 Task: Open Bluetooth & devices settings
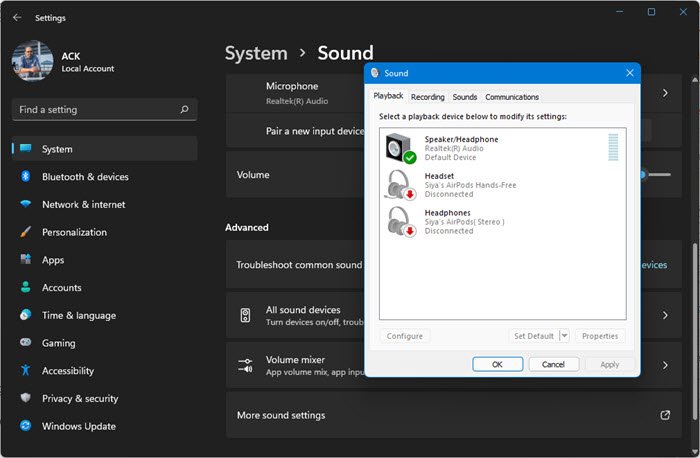[x=85, y=177]
